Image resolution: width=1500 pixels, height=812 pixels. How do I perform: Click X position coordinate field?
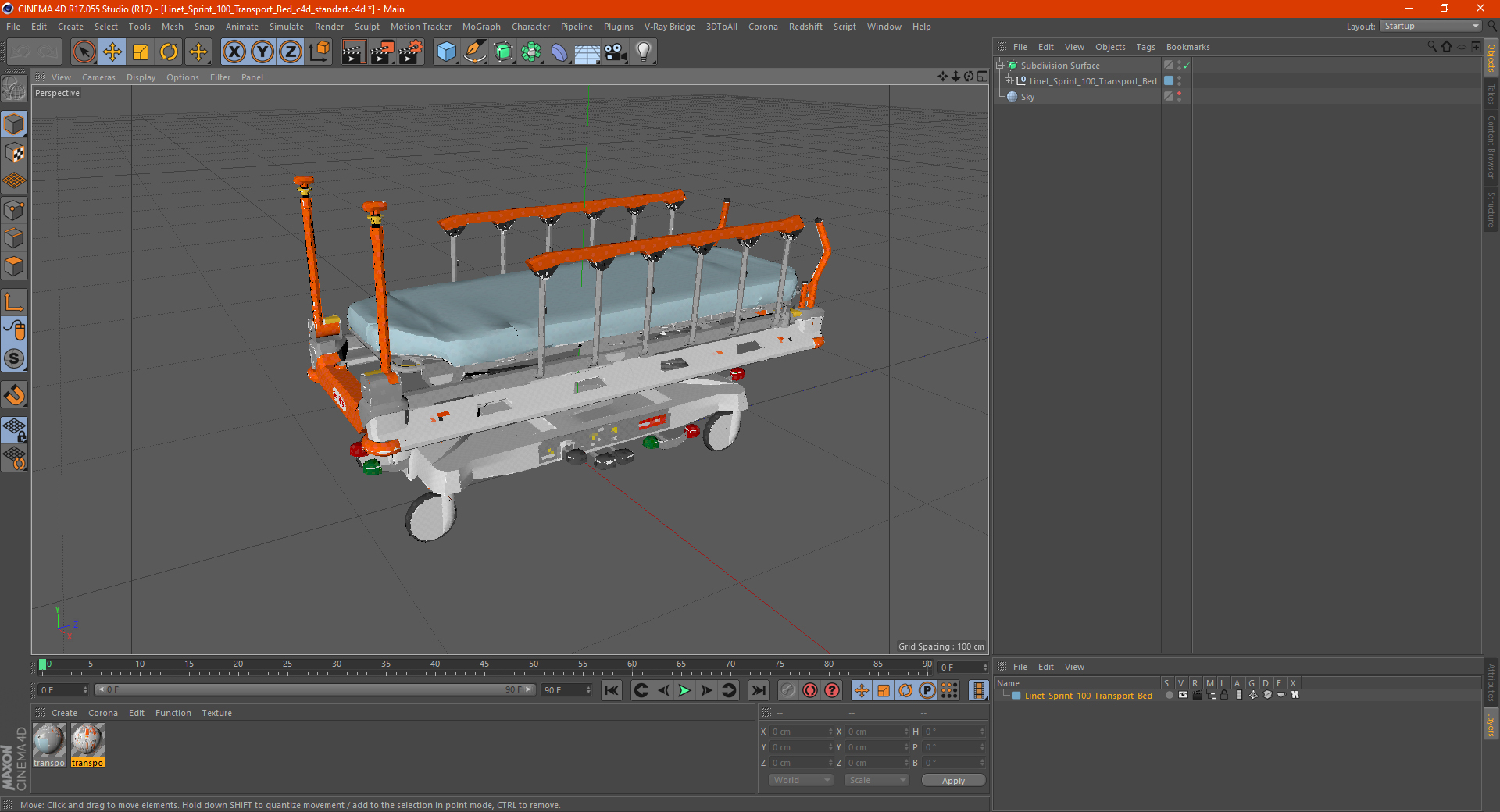(802, 732)
